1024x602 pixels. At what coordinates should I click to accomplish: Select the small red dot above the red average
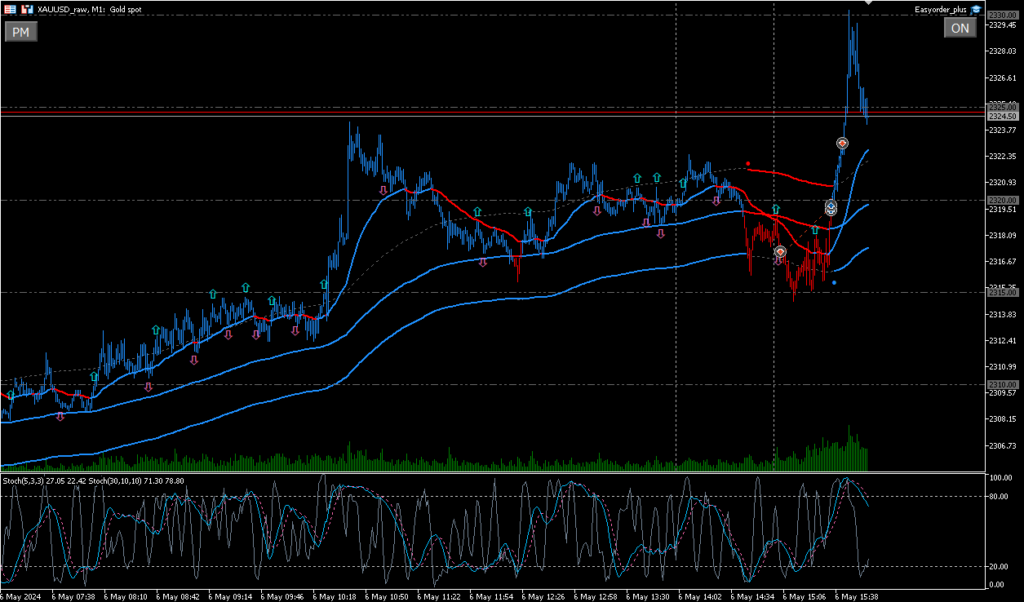coord(748,164)
